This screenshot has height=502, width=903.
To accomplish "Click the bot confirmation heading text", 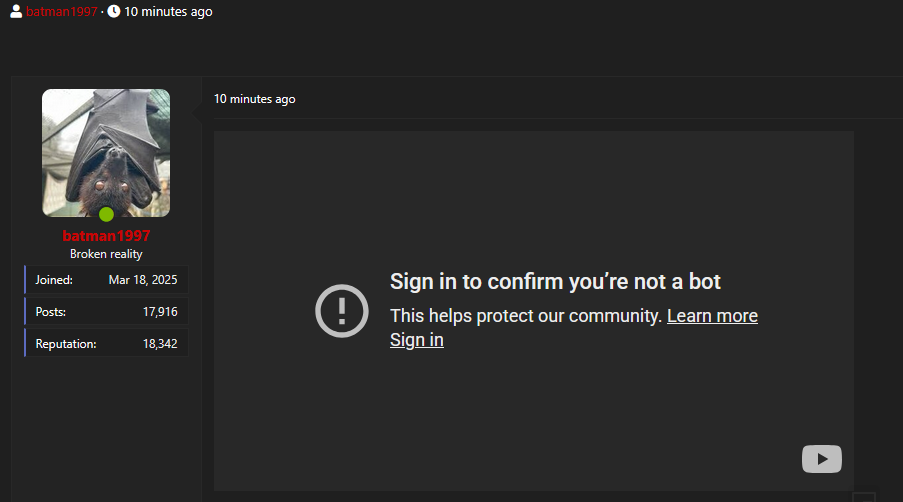I will coord(555,282).
